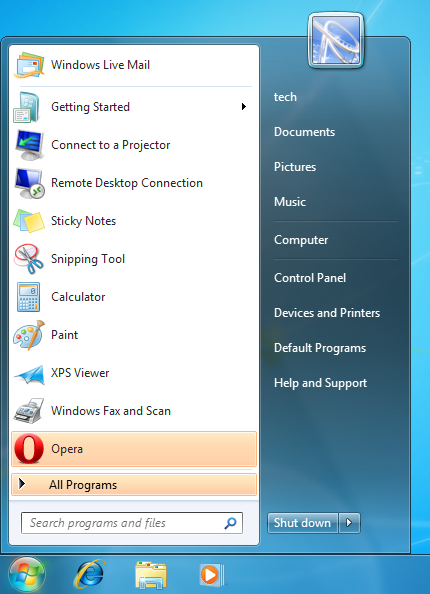Open the Calculator program icon
The image size is (430, 594).
(x=28, y=297)
